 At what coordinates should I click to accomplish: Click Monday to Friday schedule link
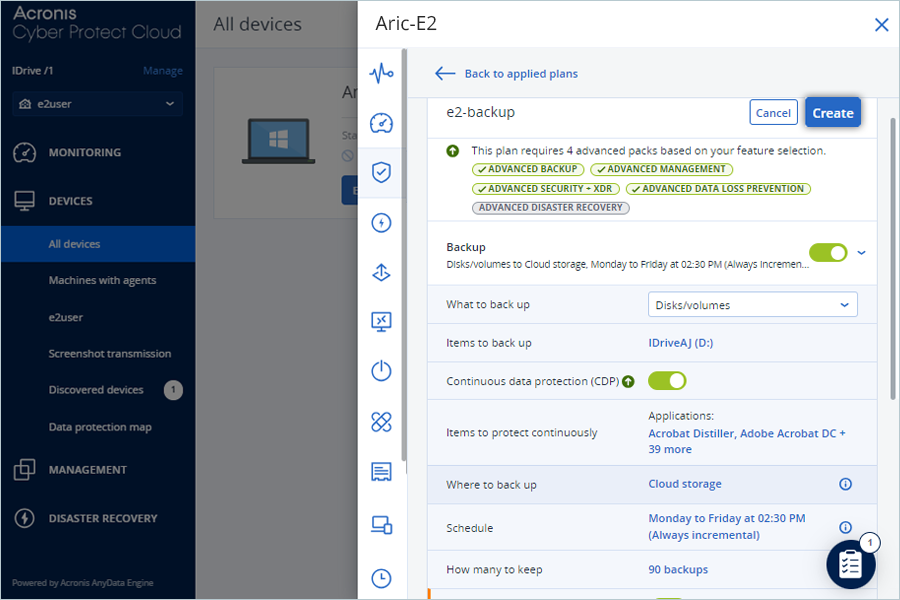point(727,527)
